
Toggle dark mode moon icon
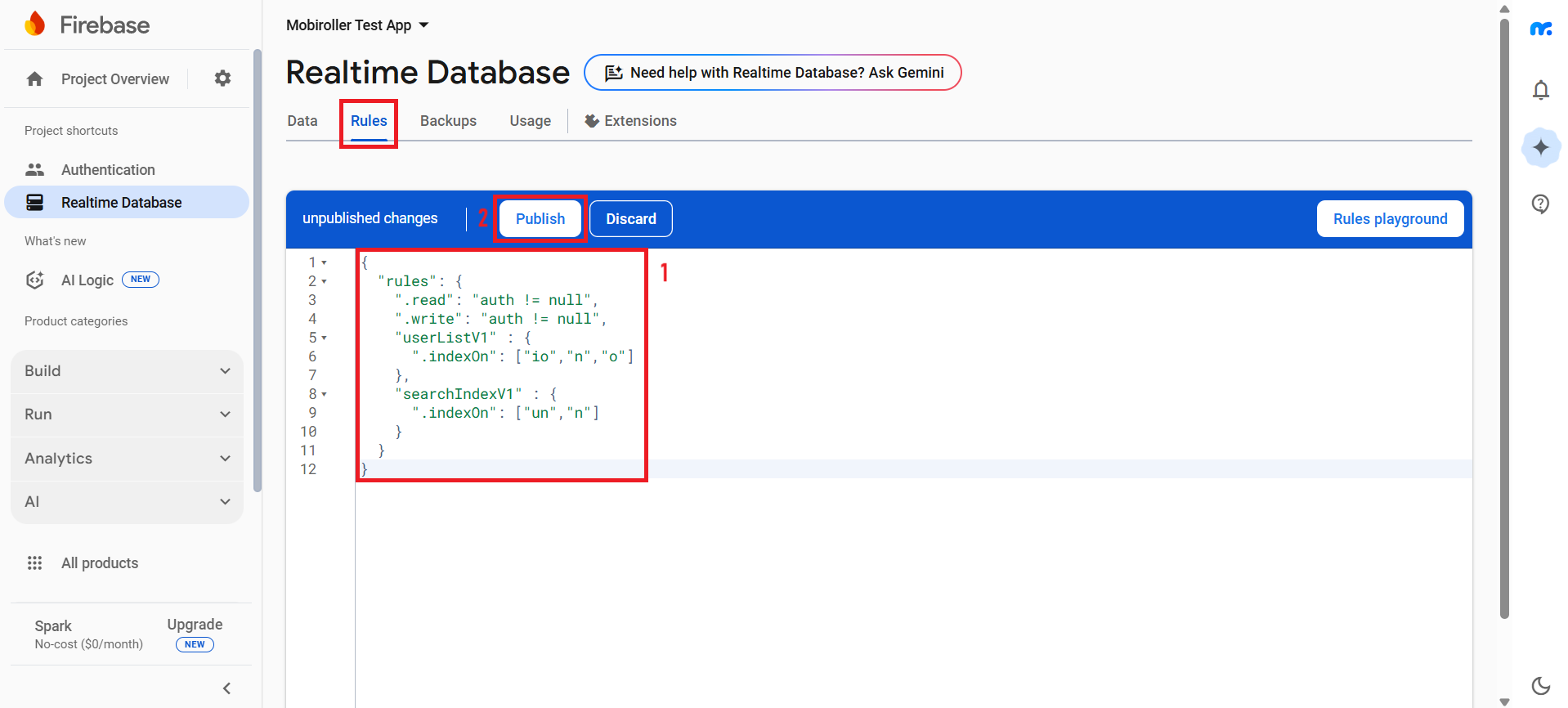coord(1541,686)
